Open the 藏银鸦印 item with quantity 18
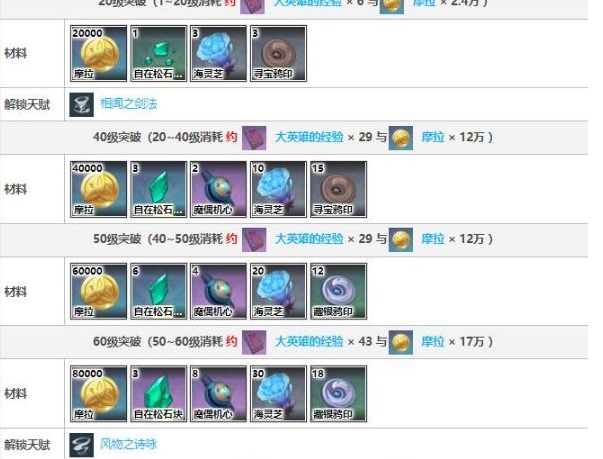The image size is (603, 459). click(338, 394)
